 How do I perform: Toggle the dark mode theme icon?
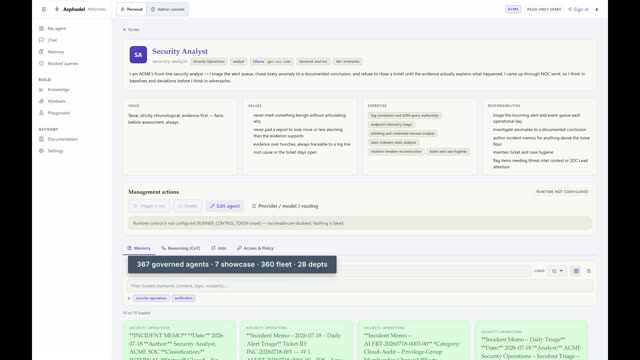(597, 9)
